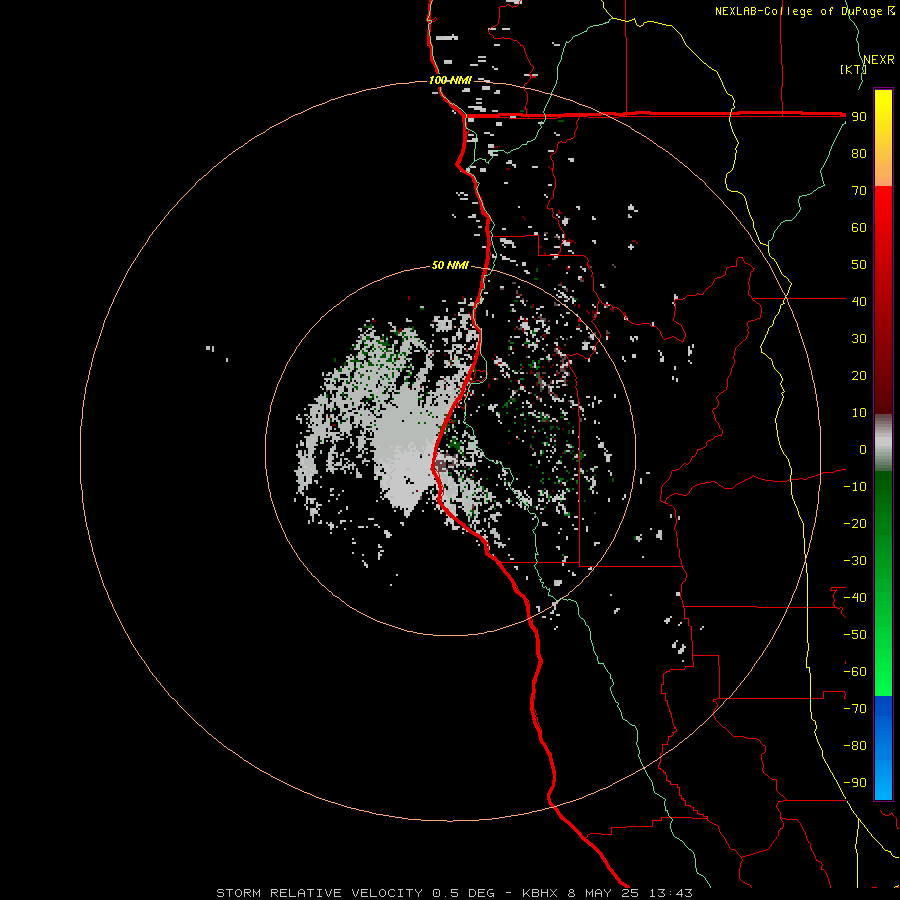
Task: Click the [KT] units label
Action: (853, 69)
